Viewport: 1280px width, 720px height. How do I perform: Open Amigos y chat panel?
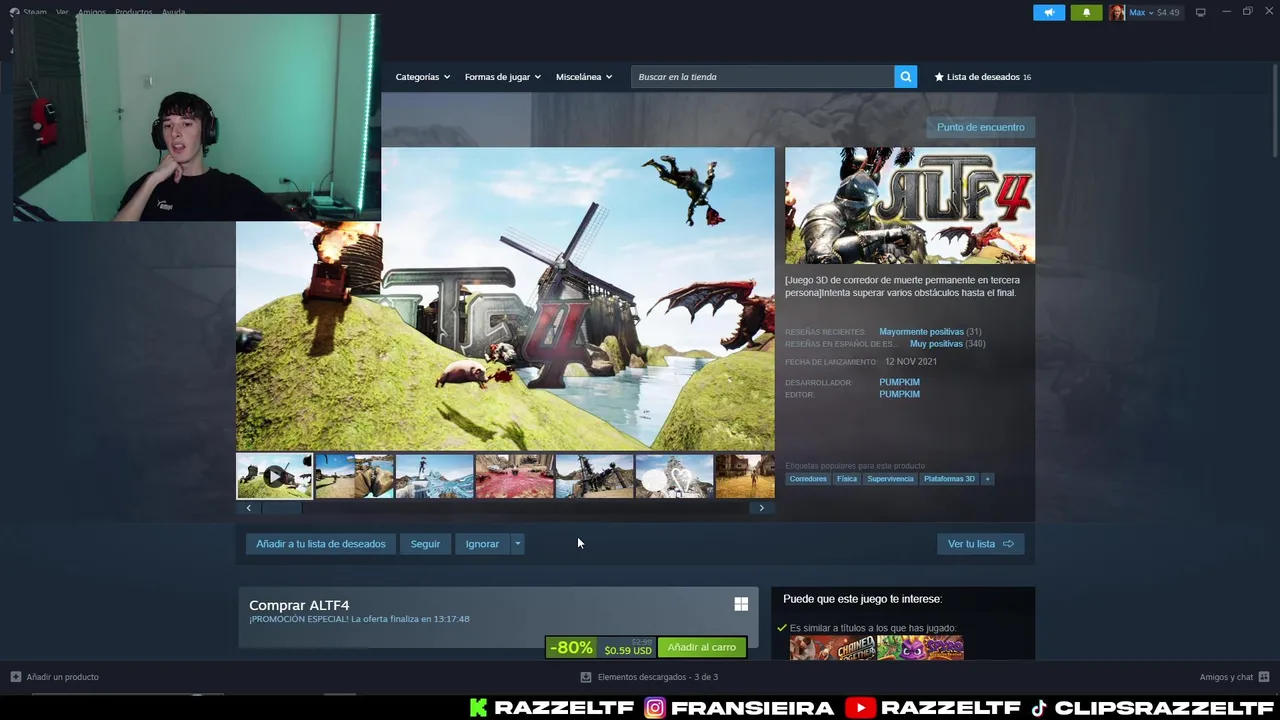pos(1234,677)
